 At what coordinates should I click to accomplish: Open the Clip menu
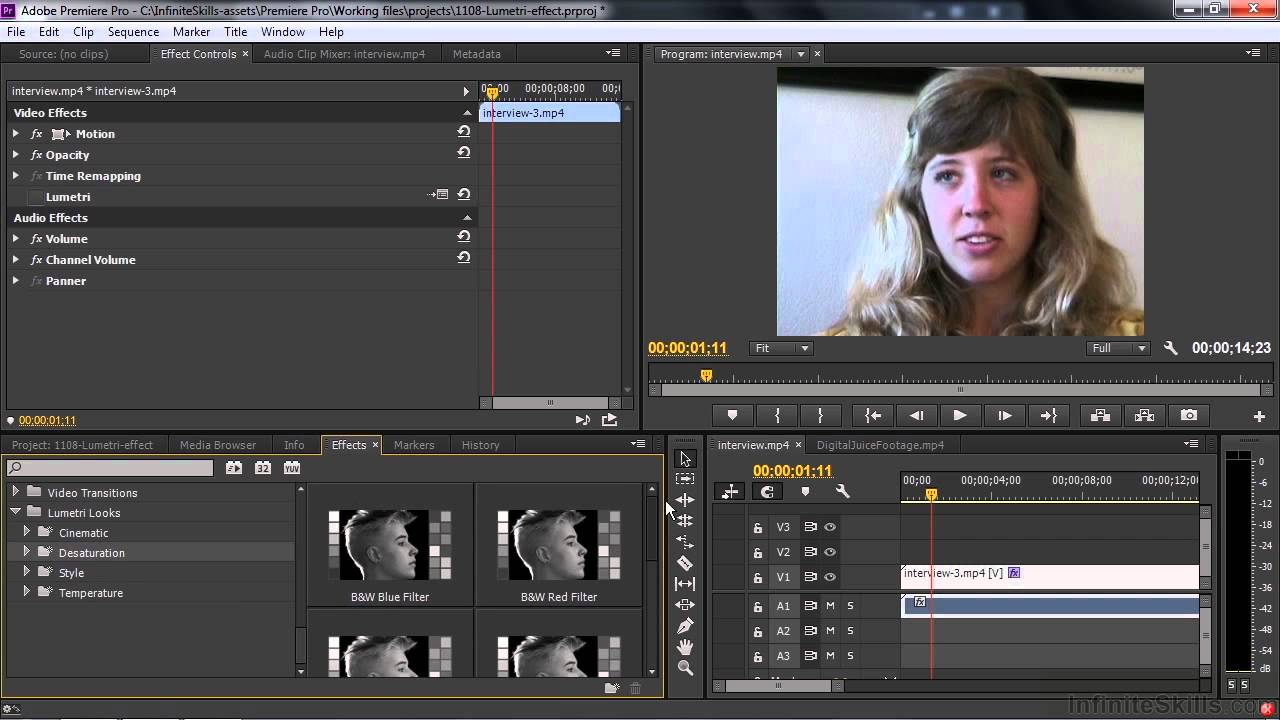tap(83, 32)
